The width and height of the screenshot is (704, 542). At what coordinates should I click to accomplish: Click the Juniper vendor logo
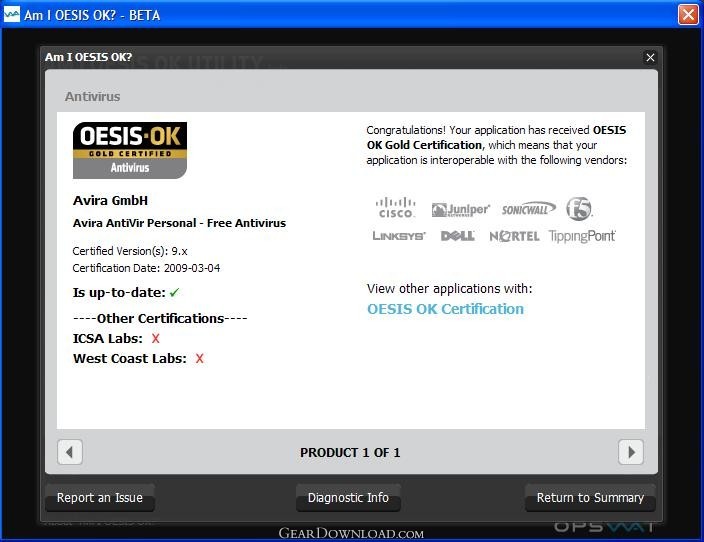tap(460, 210)
